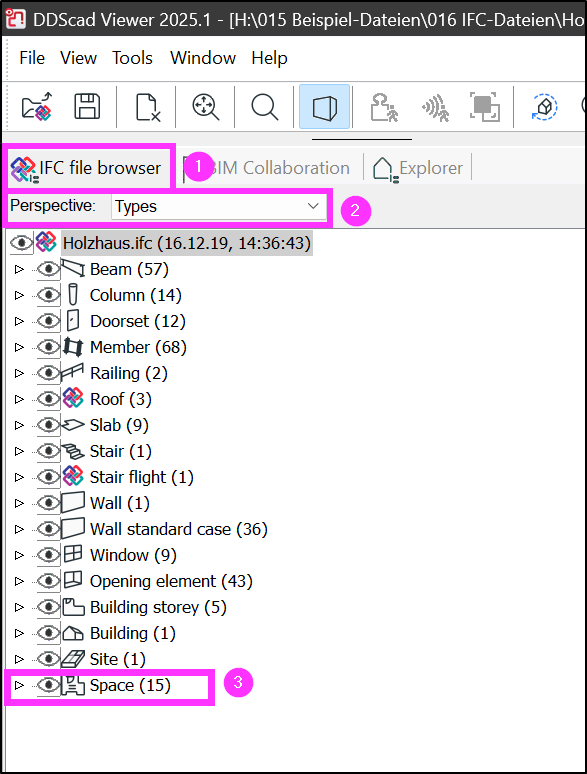Click the Save floppy disk icon
The image size is (587, 774).
tap(87, 106)
